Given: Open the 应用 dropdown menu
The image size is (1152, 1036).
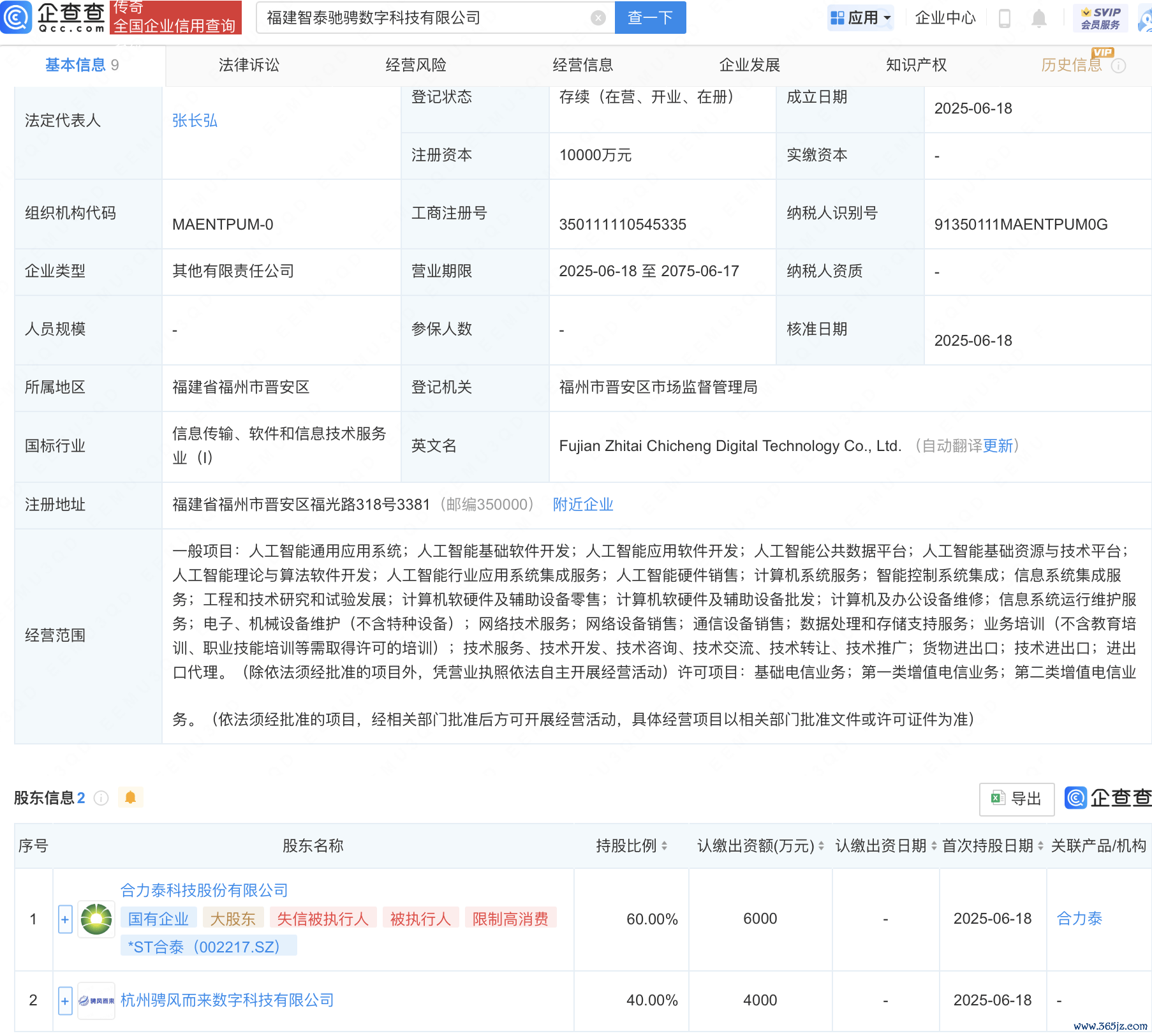Looking at the screenshot, I should click(860, 18).
